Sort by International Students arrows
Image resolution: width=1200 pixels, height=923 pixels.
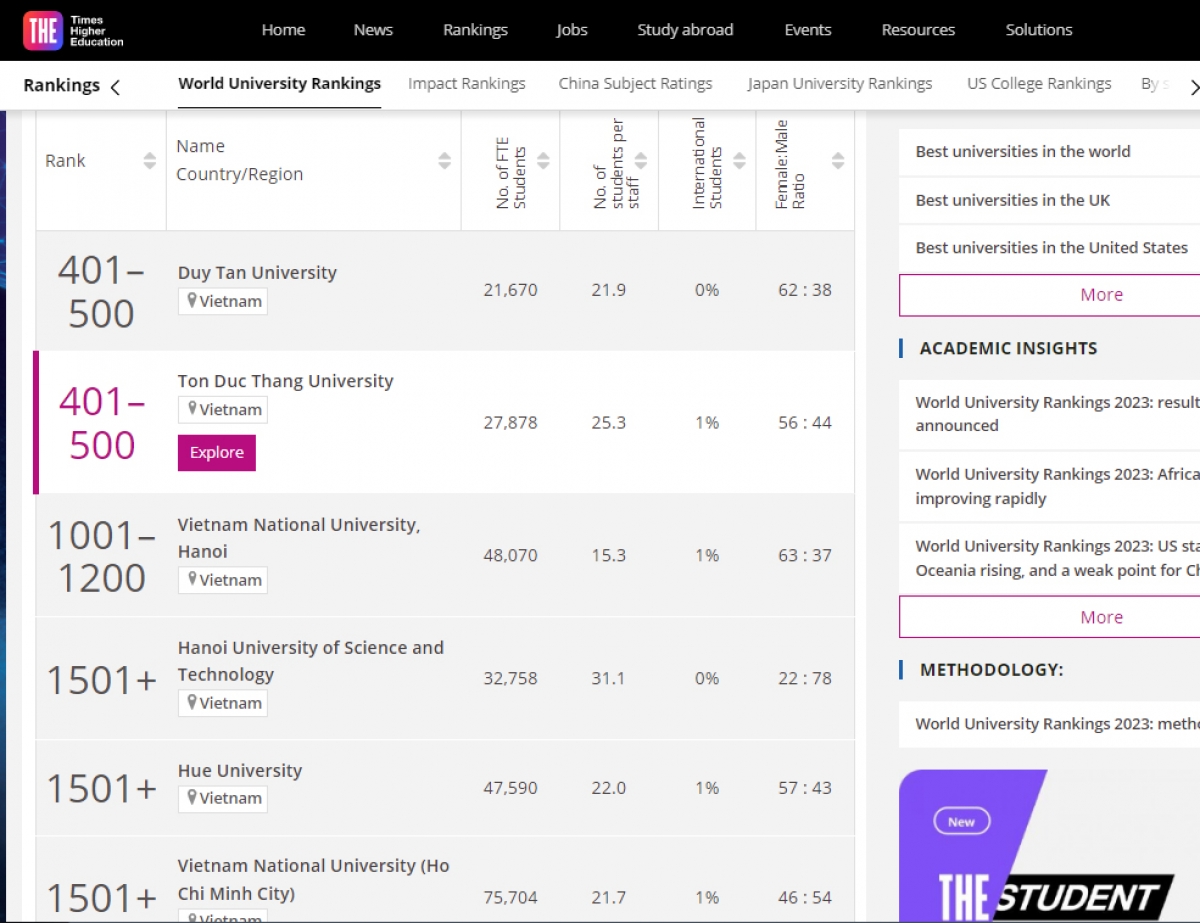tap(739, 161)
